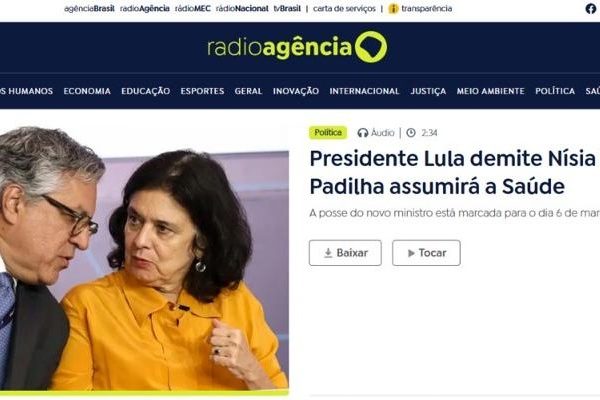This screenshot has height=400, width=600.
Task: Go to the Educação section
Action: click(146, 91)
